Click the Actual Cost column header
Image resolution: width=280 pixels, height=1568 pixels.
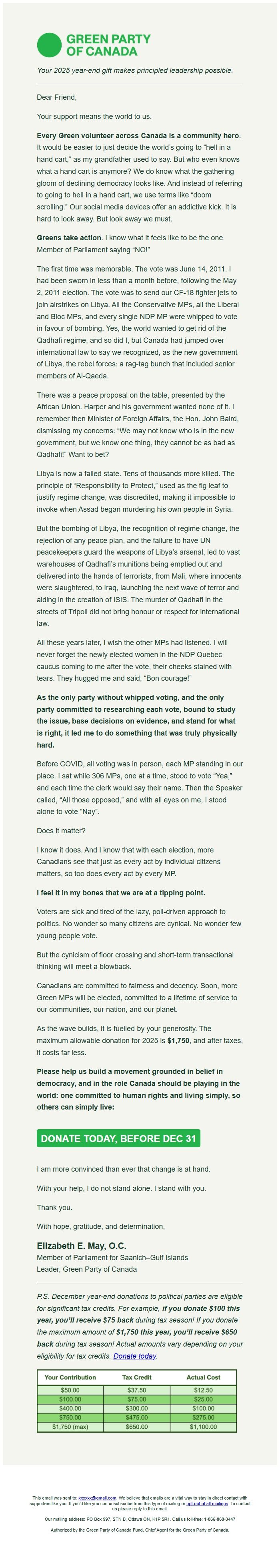(203, 1377)
